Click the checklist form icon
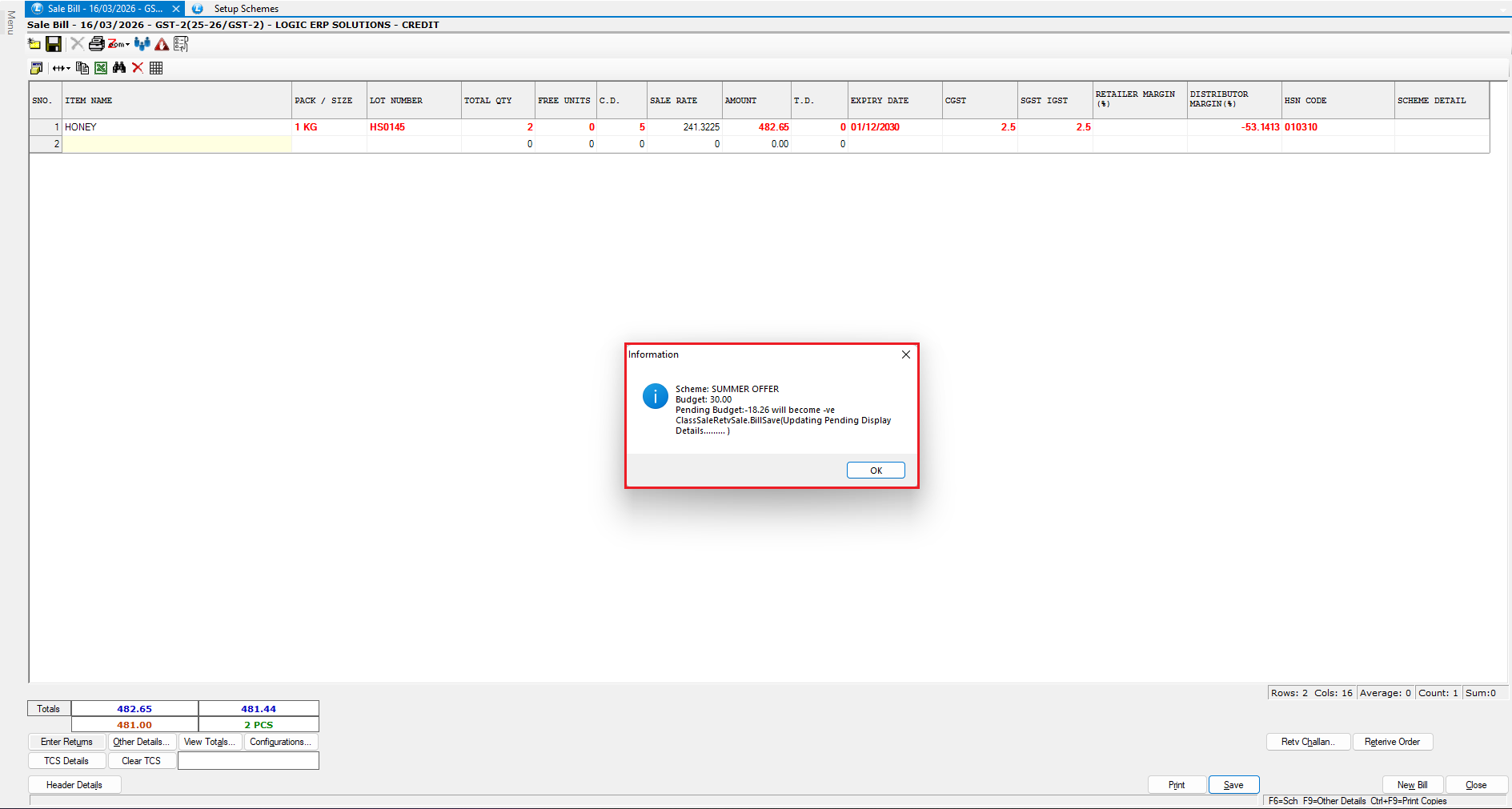 pyautogui.click(x=181, y=44)
